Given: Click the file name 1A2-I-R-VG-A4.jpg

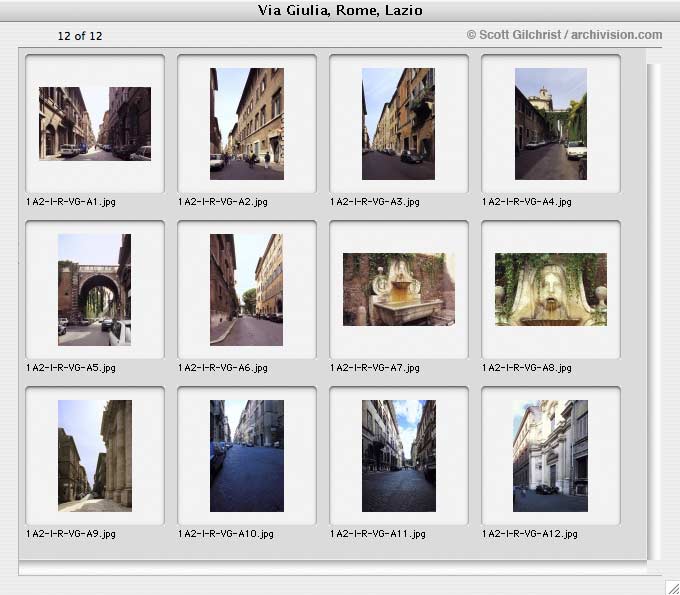Looking at the screenshot, I should click(526, 202).
